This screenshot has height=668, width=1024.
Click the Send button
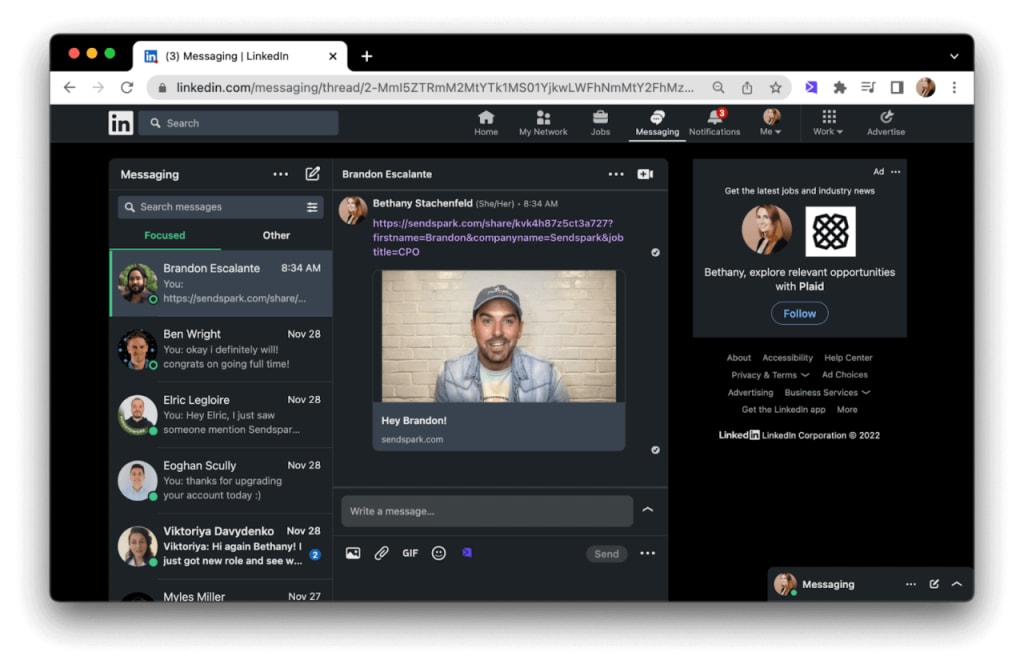606,554
